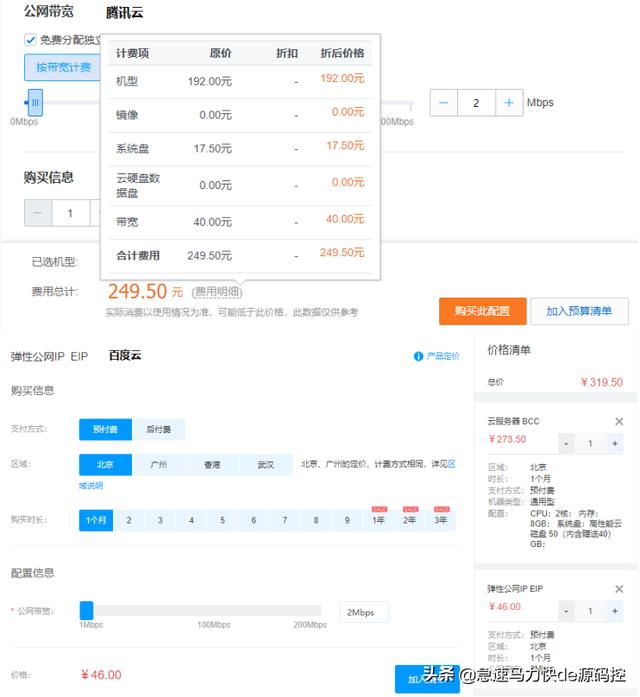
Task: Open 费用明细 cost details link
Action: 217,292
